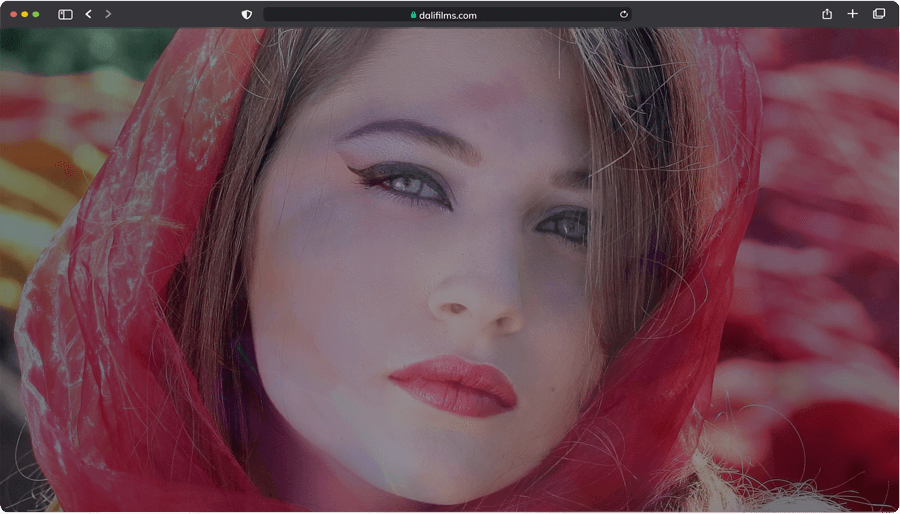Minimize the window using the yellow button
The height and width of the screenshot is (514, 900).
(25, 14)
